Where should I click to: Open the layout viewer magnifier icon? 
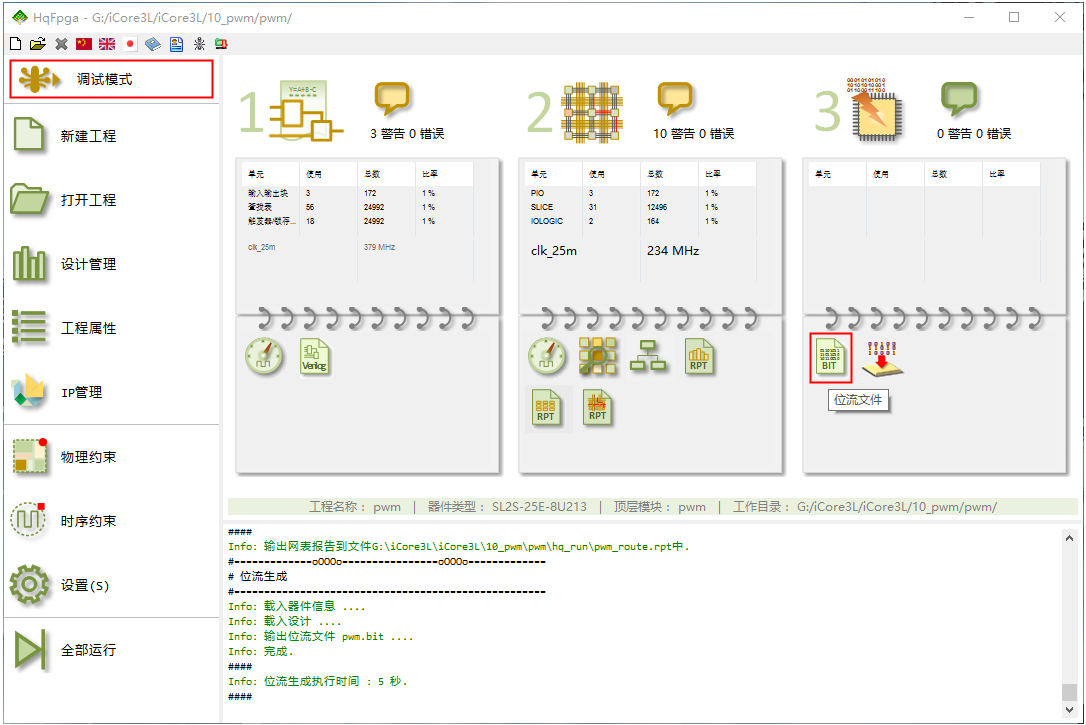click(598, 357)
